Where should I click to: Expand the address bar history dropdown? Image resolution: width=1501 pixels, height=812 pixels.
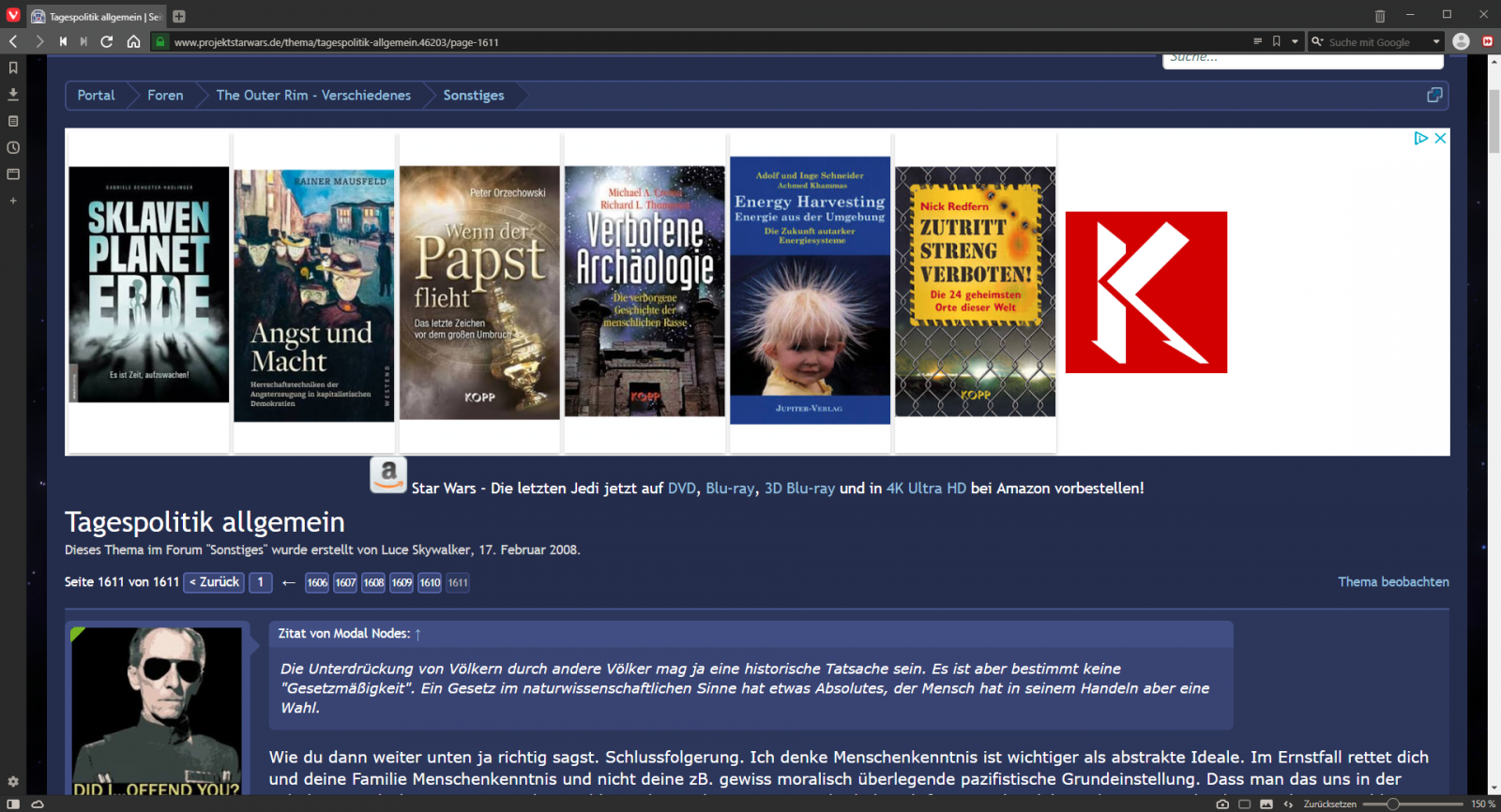coord(1295,41)
